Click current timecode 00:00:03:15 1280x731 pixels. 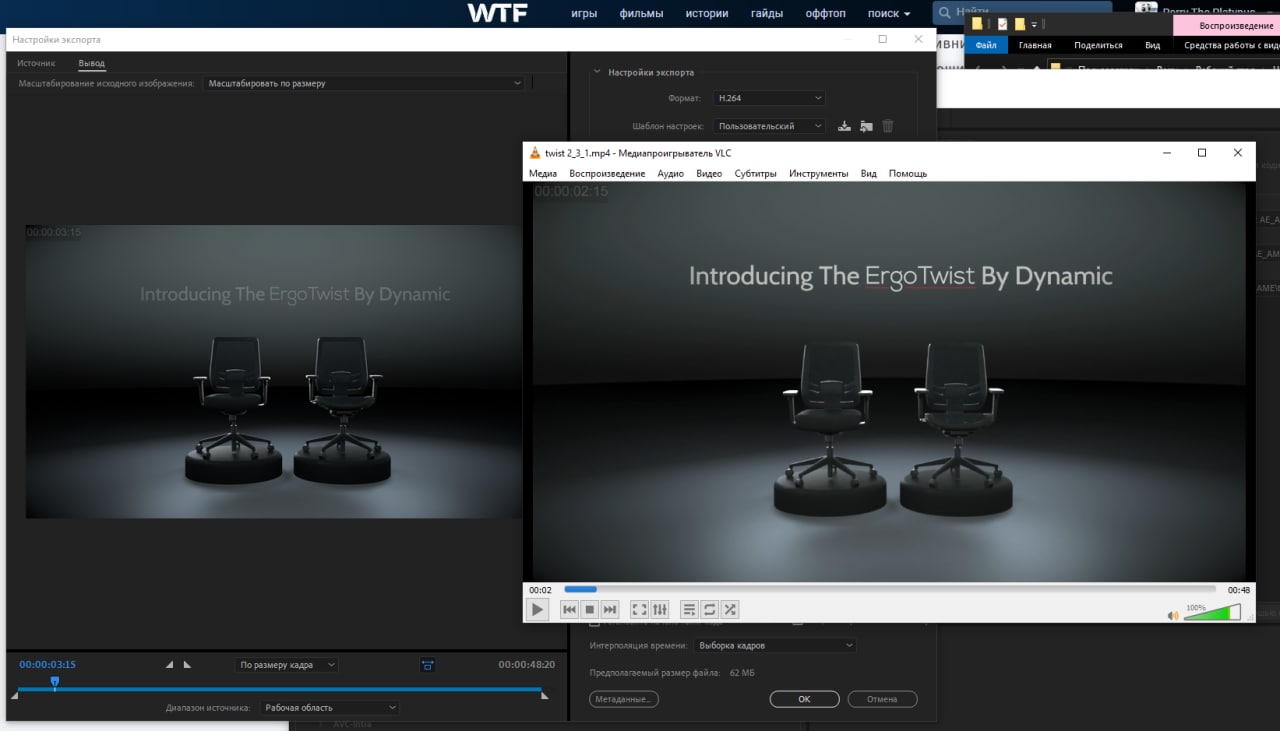point(47,664)
